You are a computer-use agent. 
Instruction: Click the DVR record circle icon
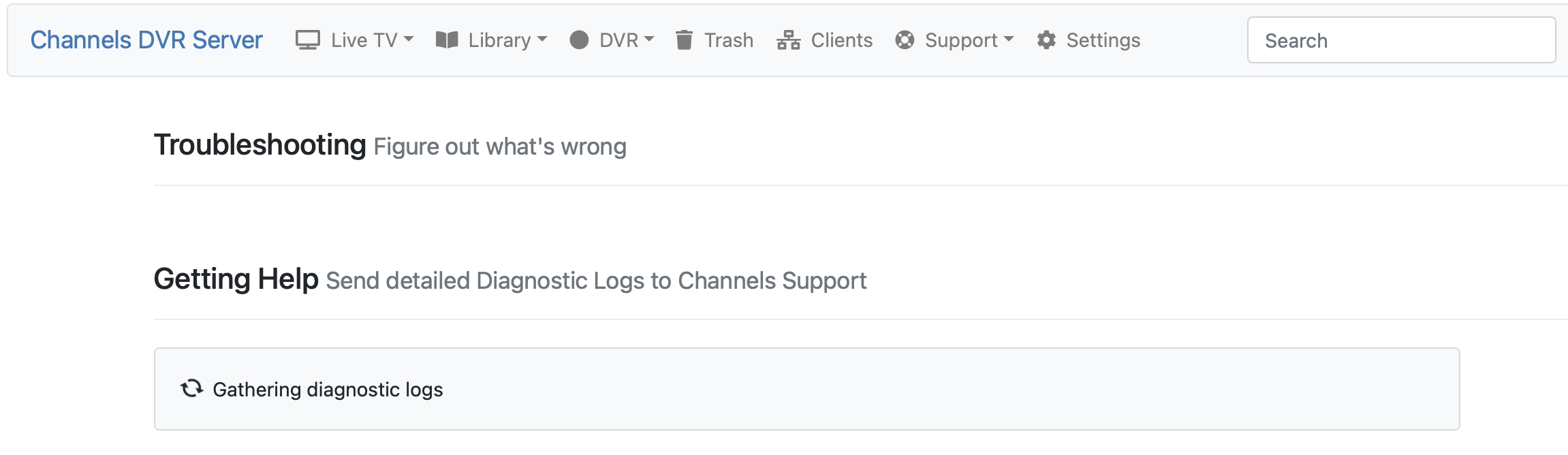(x=579, y=40)
